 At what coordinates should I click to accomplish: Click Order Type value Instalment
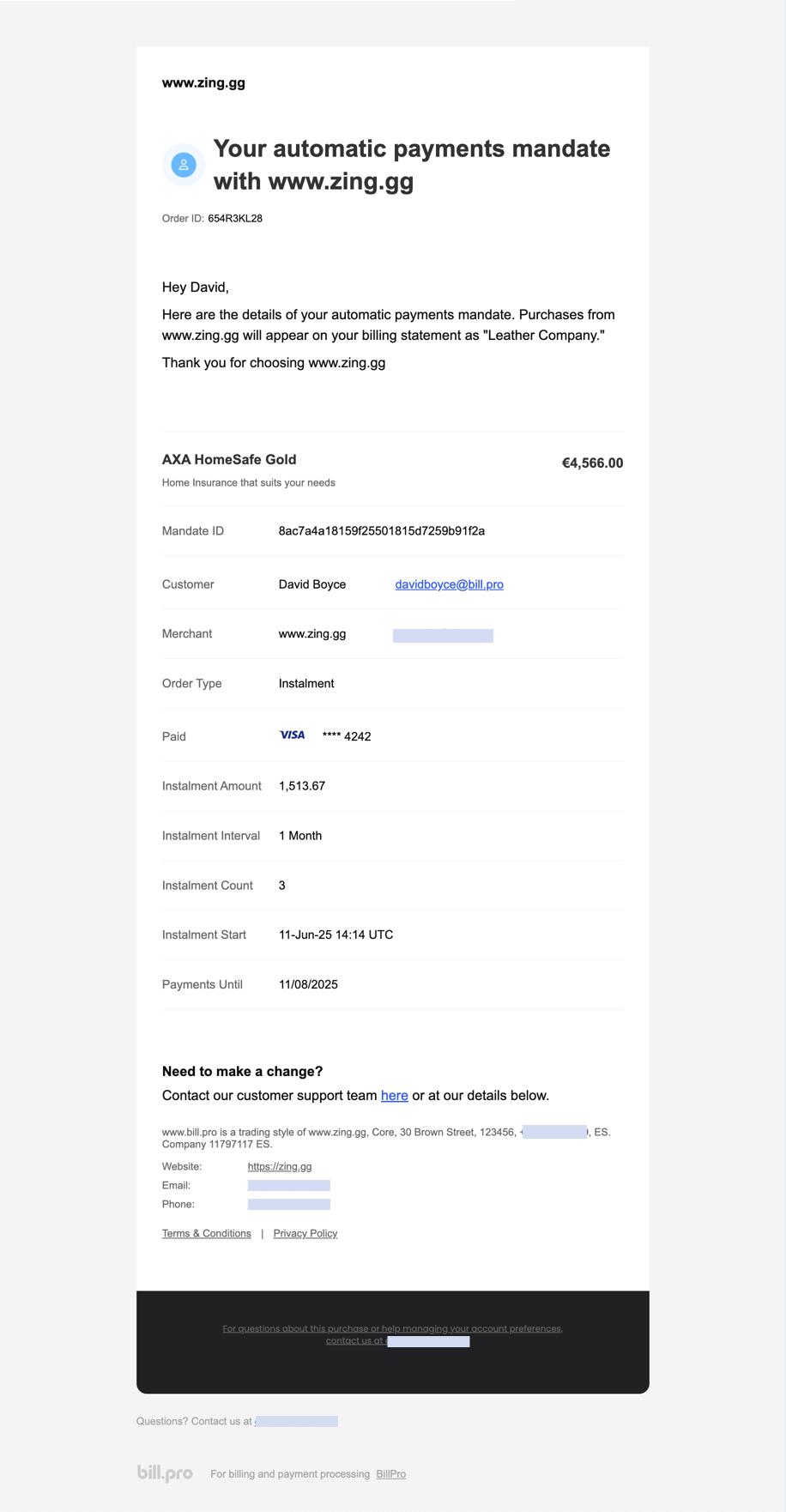click(306, 684)
